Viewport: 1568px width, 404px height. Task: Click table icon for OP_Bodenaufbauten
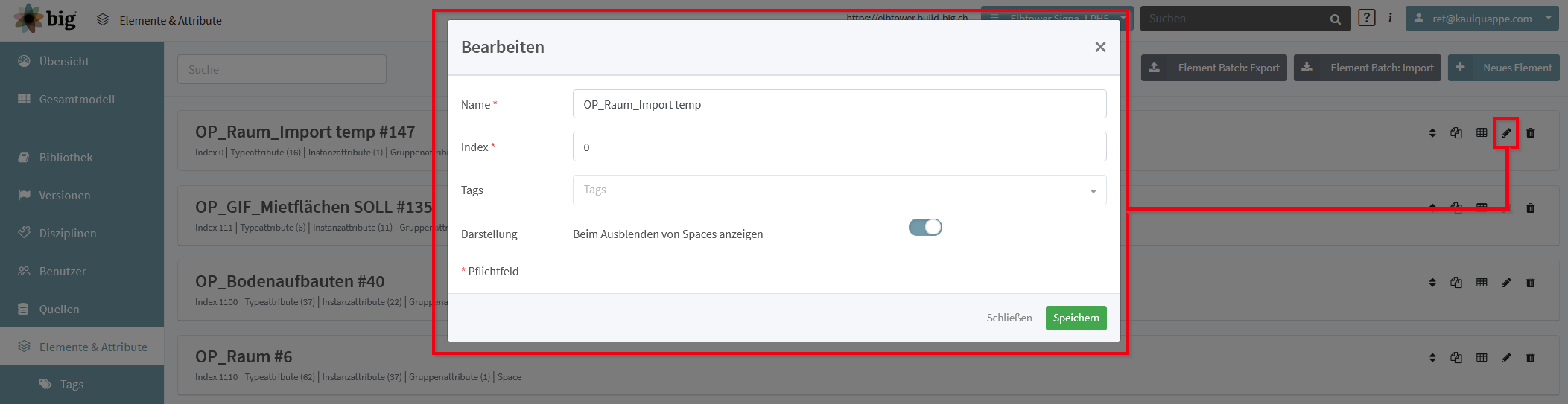pos(1482,283)
